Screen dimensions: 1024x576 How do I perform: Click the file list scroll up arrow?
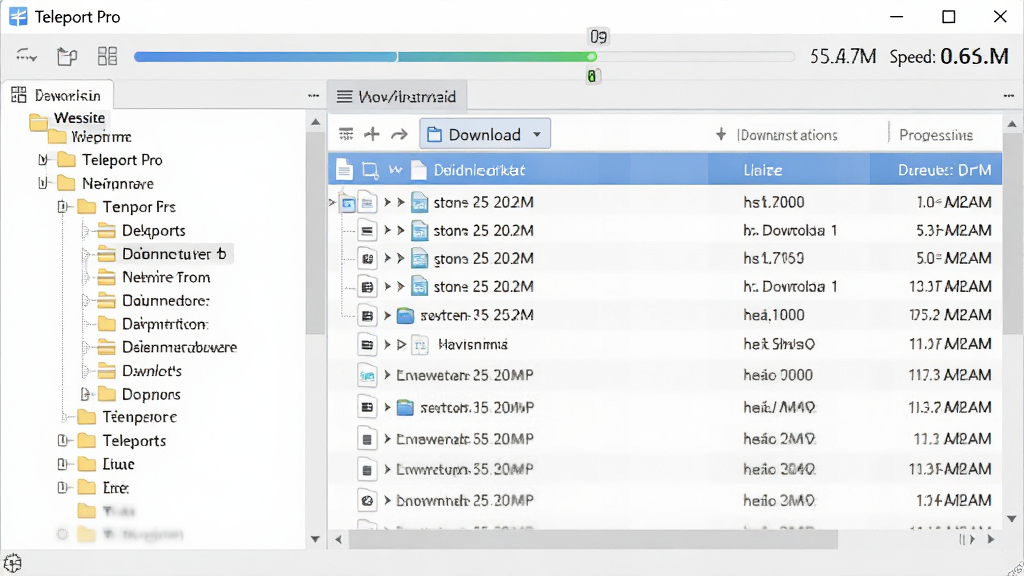(1012, 124)
